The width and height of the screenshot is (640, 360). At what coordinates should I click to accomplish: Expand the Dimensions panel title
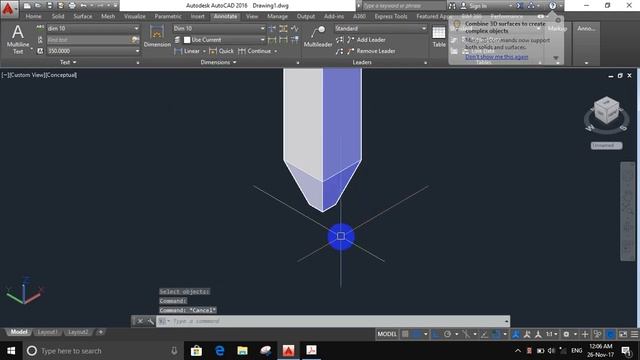pyautogui.click(x=218, y=62)
